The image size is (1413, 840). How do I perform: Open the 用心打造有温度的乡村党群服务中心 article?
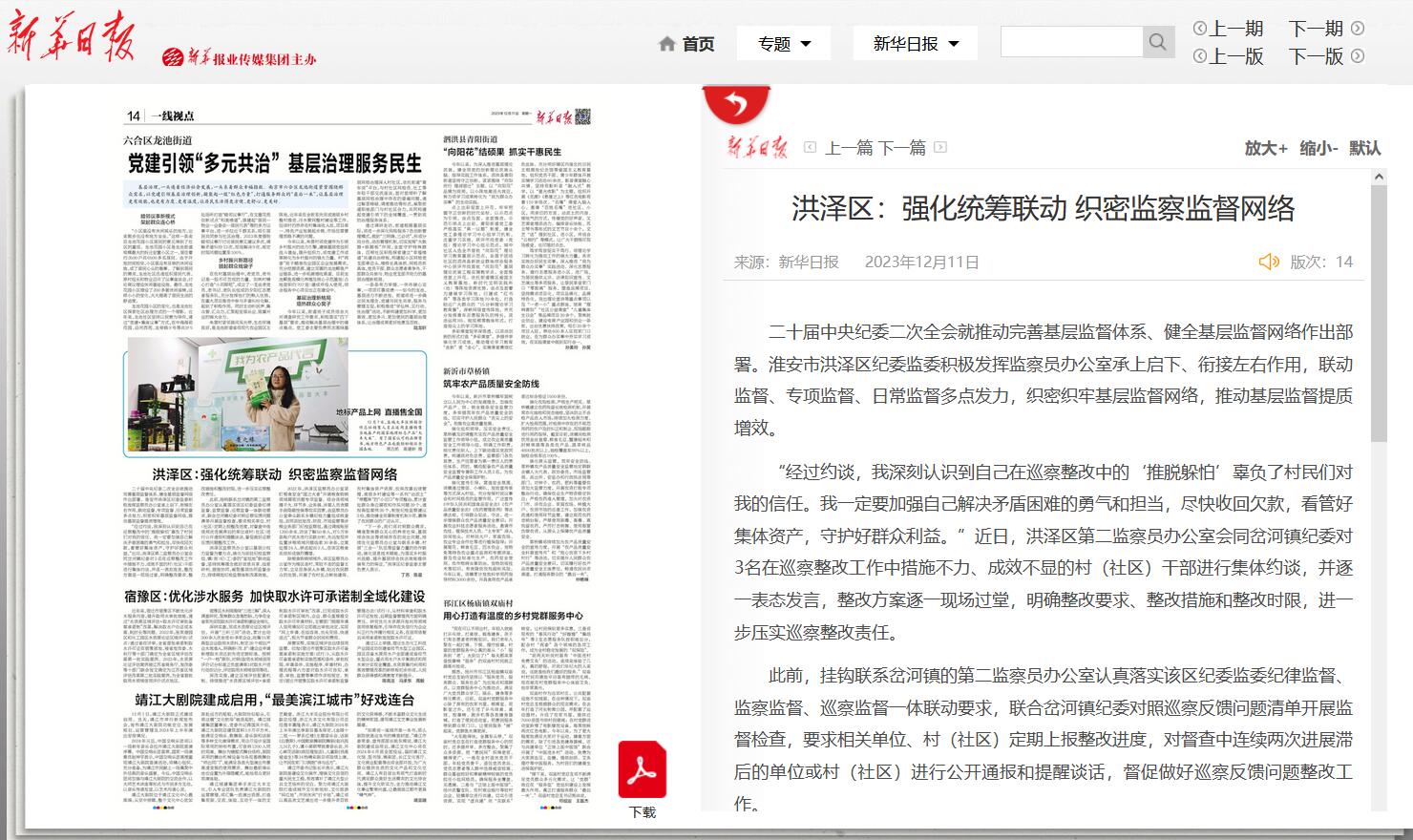click(513, 617)
